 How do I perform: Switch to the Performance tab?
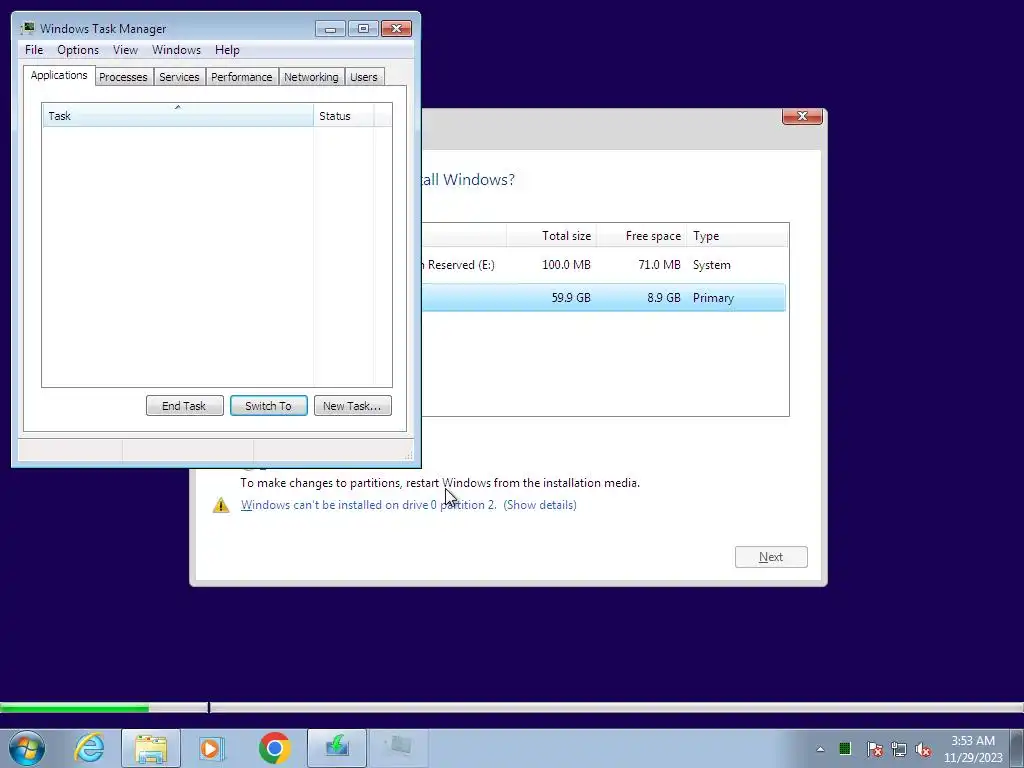(x=242, y=77)
